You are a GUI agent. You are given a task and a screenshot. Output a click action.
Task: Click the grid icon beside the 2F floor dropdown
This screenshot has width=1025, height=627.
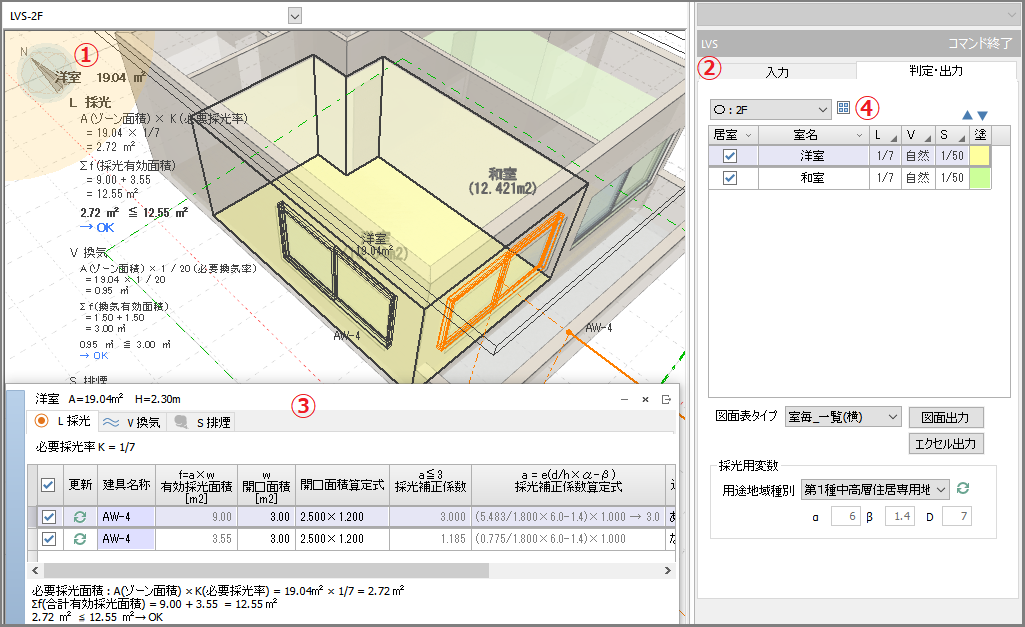(843, 107)
